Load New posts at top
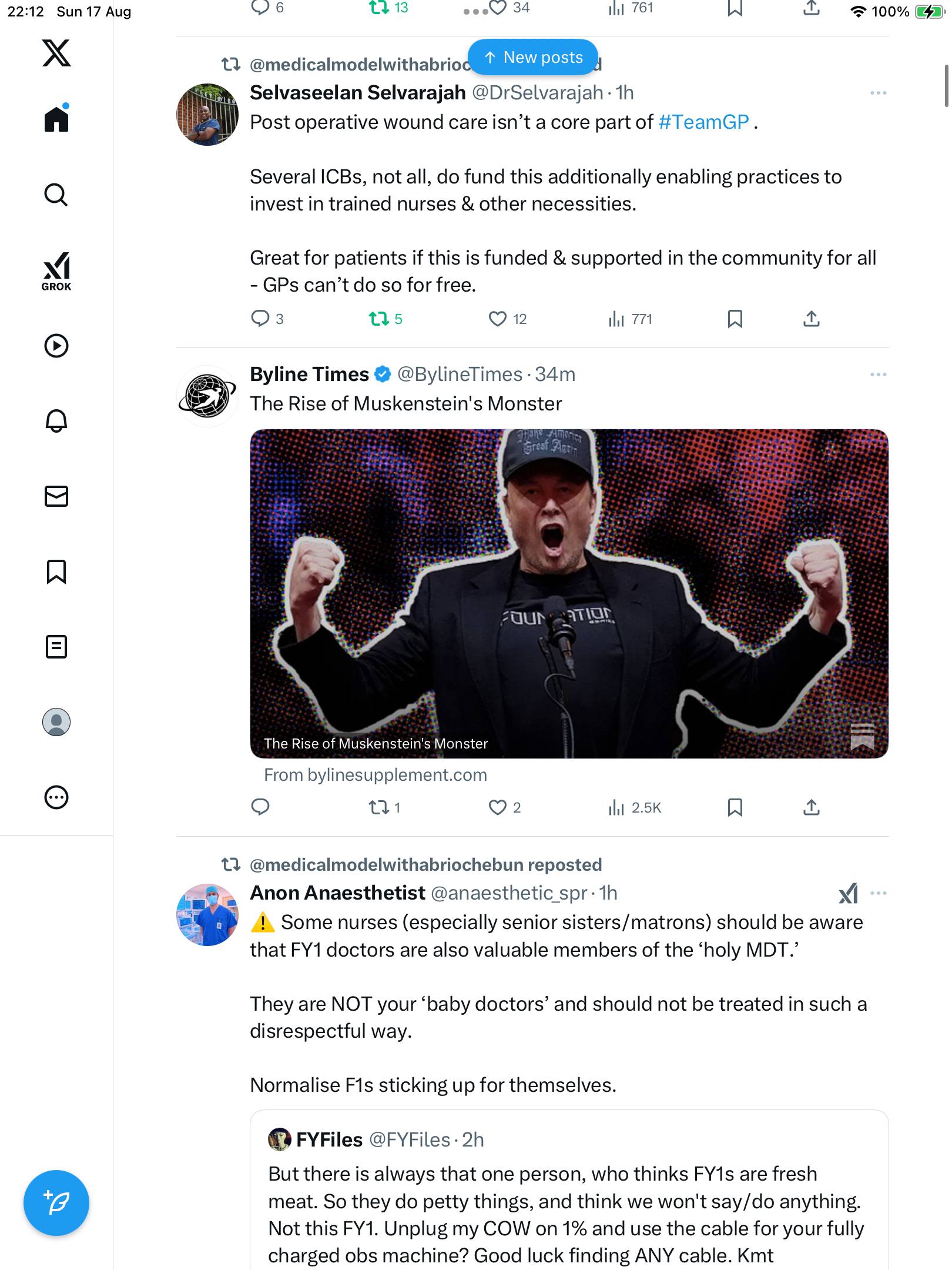 [533, 57]
